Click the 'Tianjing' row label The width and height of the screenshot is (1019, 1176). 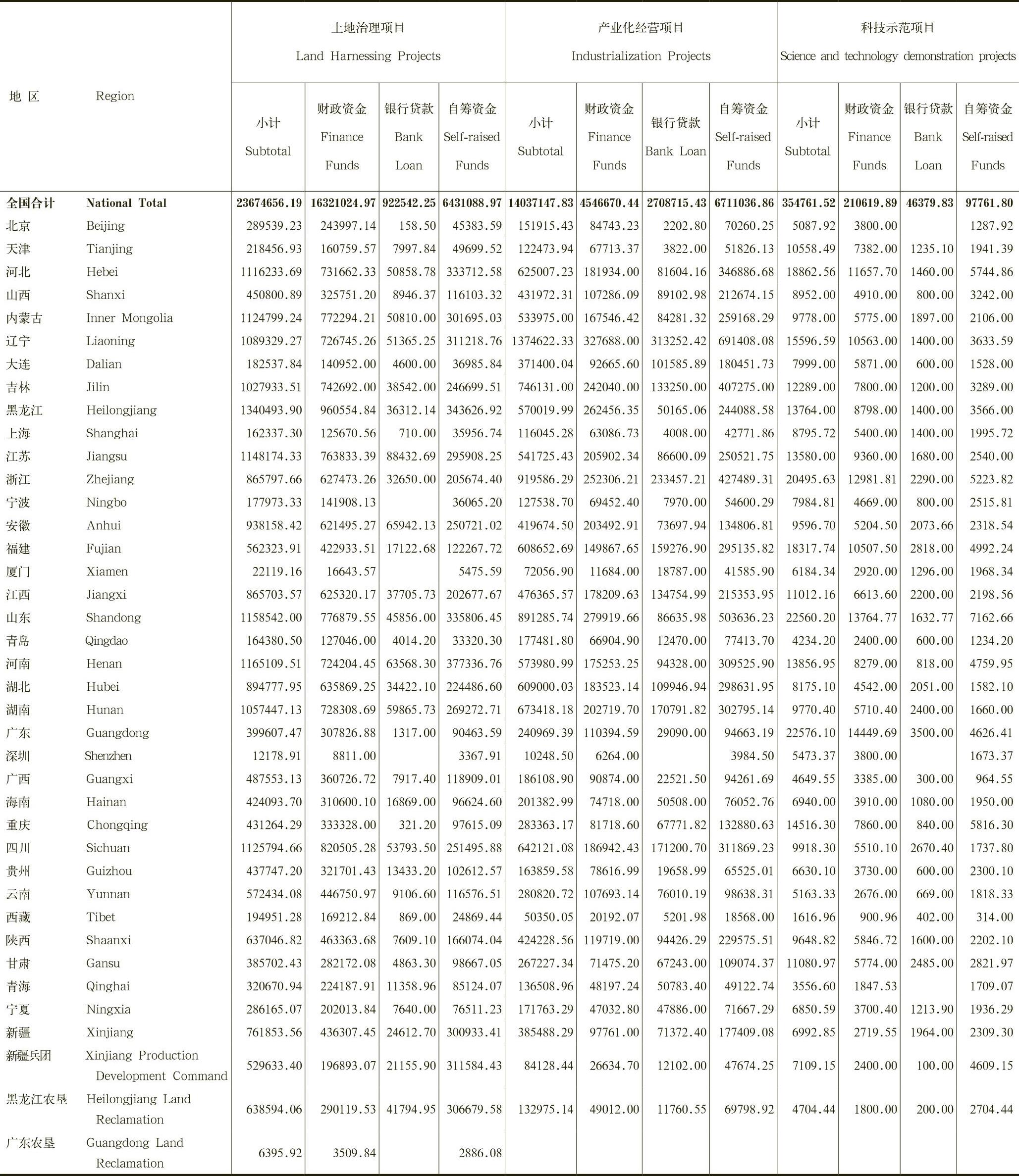(109, 249)
